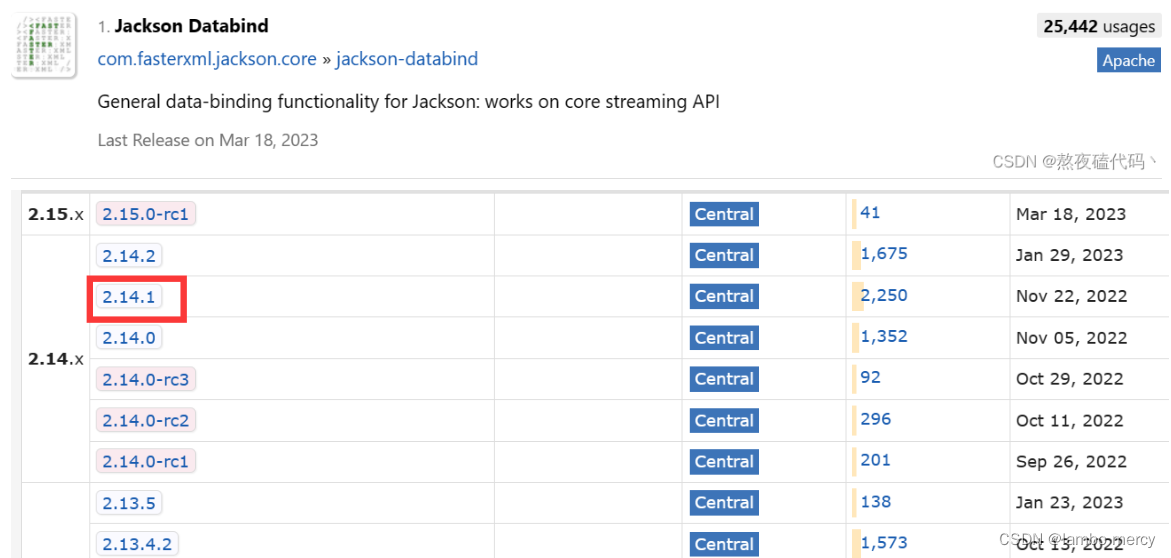
Task: Open version 2.14.0-rc1
Action: [x=146, y=462]
